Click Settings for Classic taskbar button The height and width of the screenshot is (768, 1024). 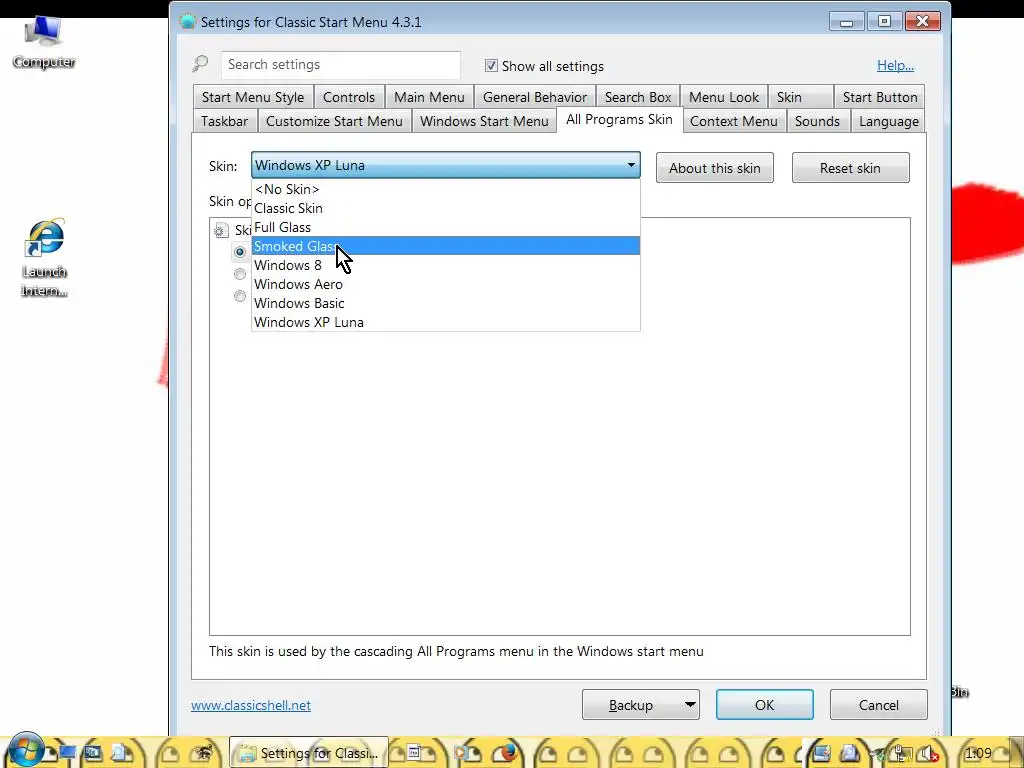[309, 753]
